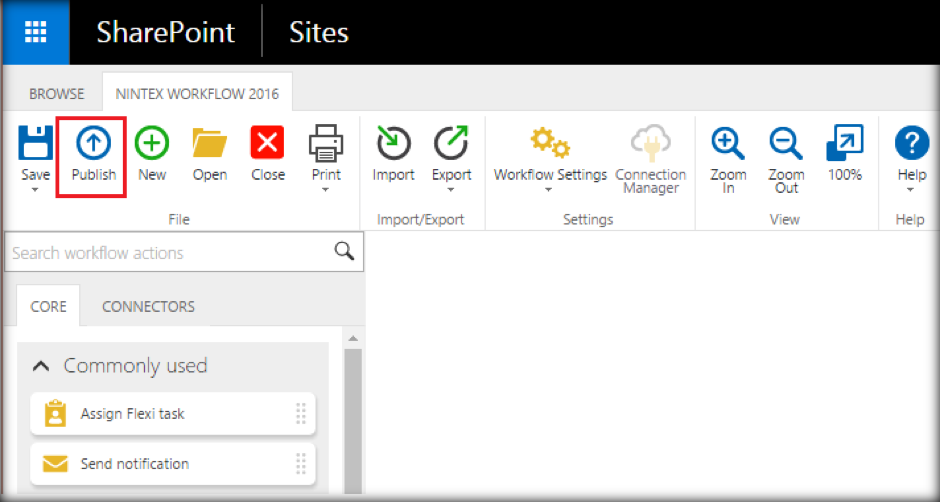Image resolution: width=940 pixels, height=502 pixels.
Task: Open the Connection Manager
Action: (650, 145)
